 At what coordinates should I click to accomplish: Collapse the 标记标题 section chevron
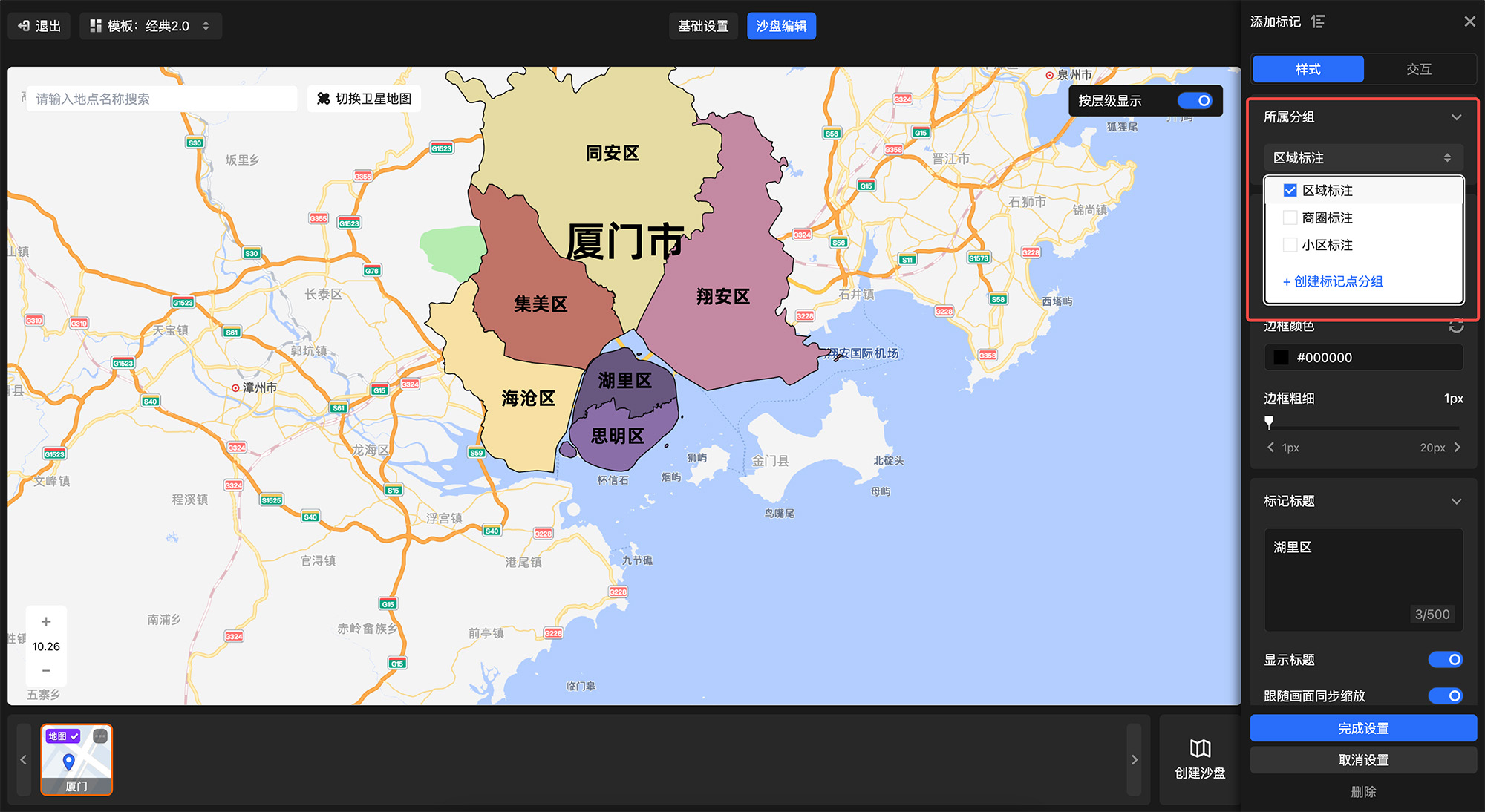[1456, 501]
